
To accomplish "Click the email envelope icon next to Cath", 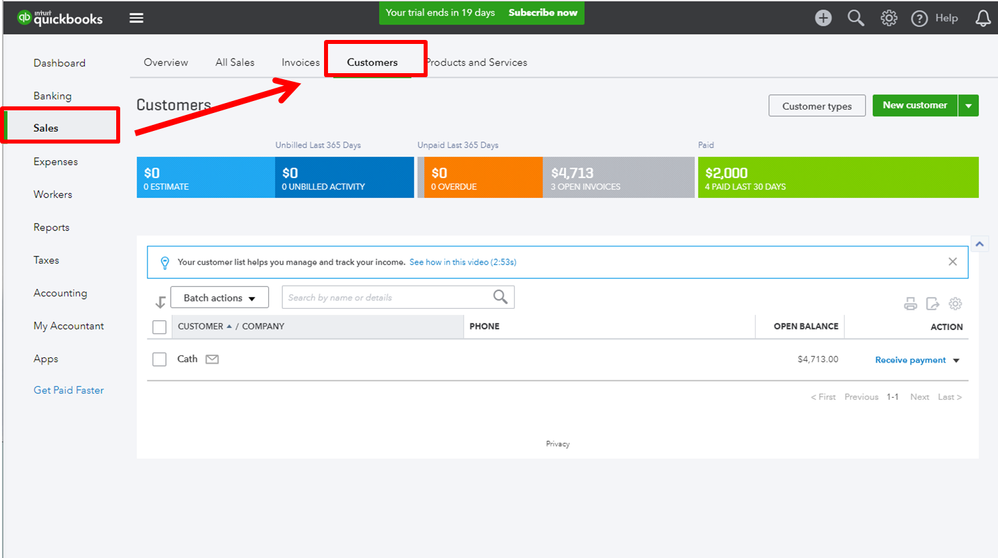I will click(x=212, y=359).
